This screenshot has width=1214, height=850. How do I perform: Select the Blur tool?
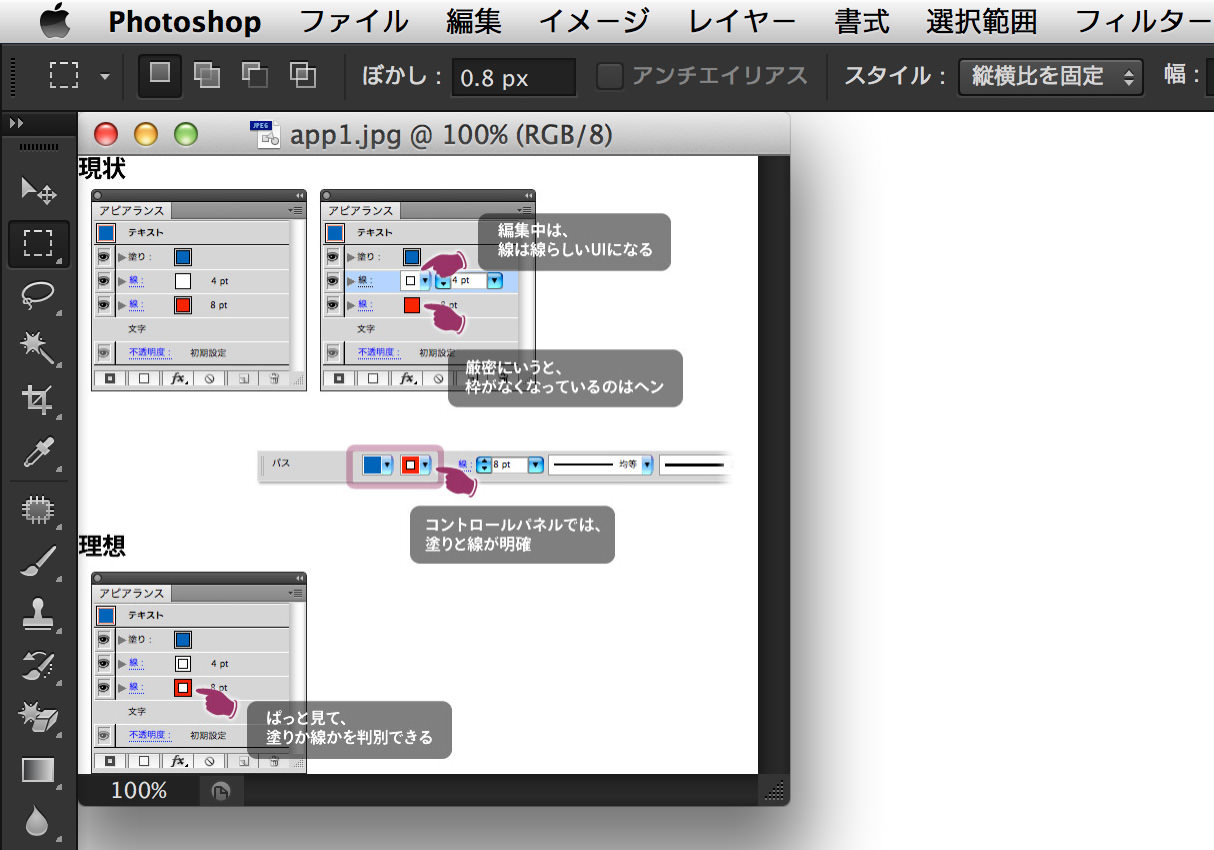coord(38,823)
